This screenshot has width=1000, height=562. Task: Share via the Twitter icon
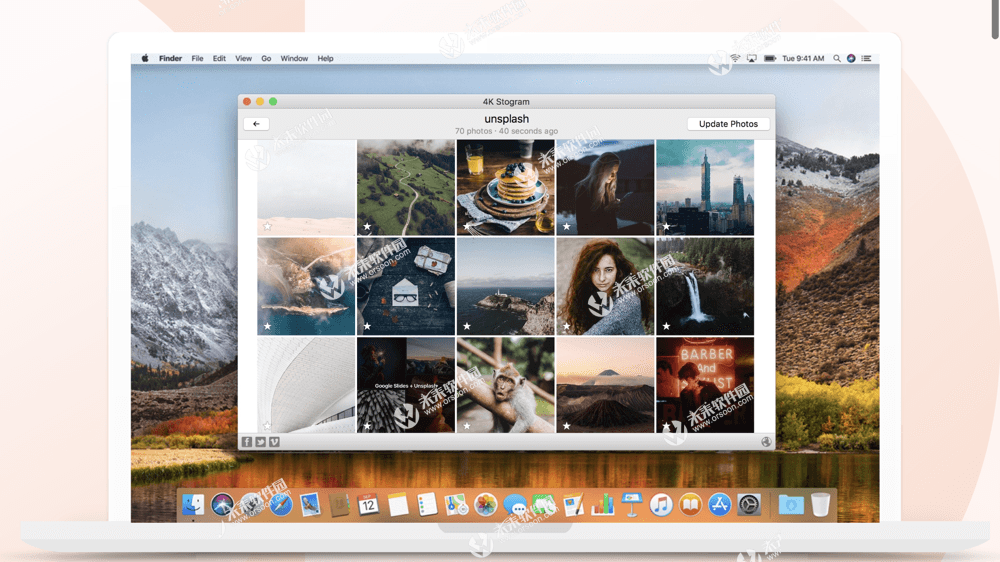[x=260, y=441]
